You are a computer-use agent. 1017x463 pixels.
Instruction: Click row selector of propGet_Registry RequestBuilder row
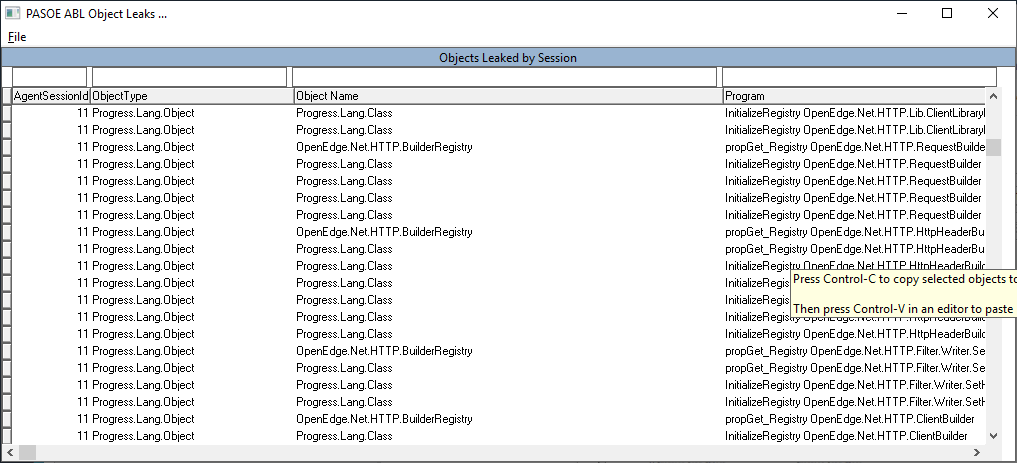(x=6, y=147)
